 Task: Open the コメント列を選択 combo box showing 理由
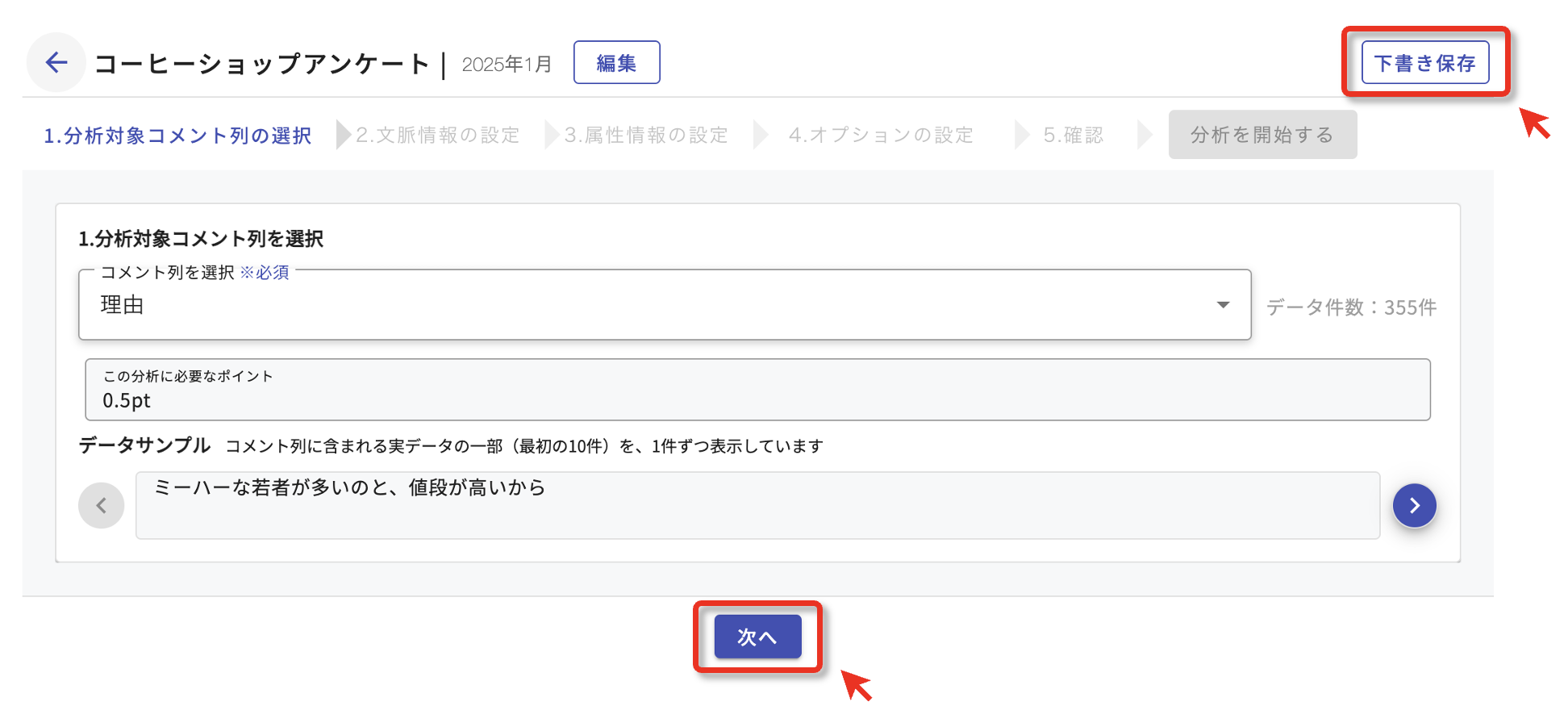645,305
